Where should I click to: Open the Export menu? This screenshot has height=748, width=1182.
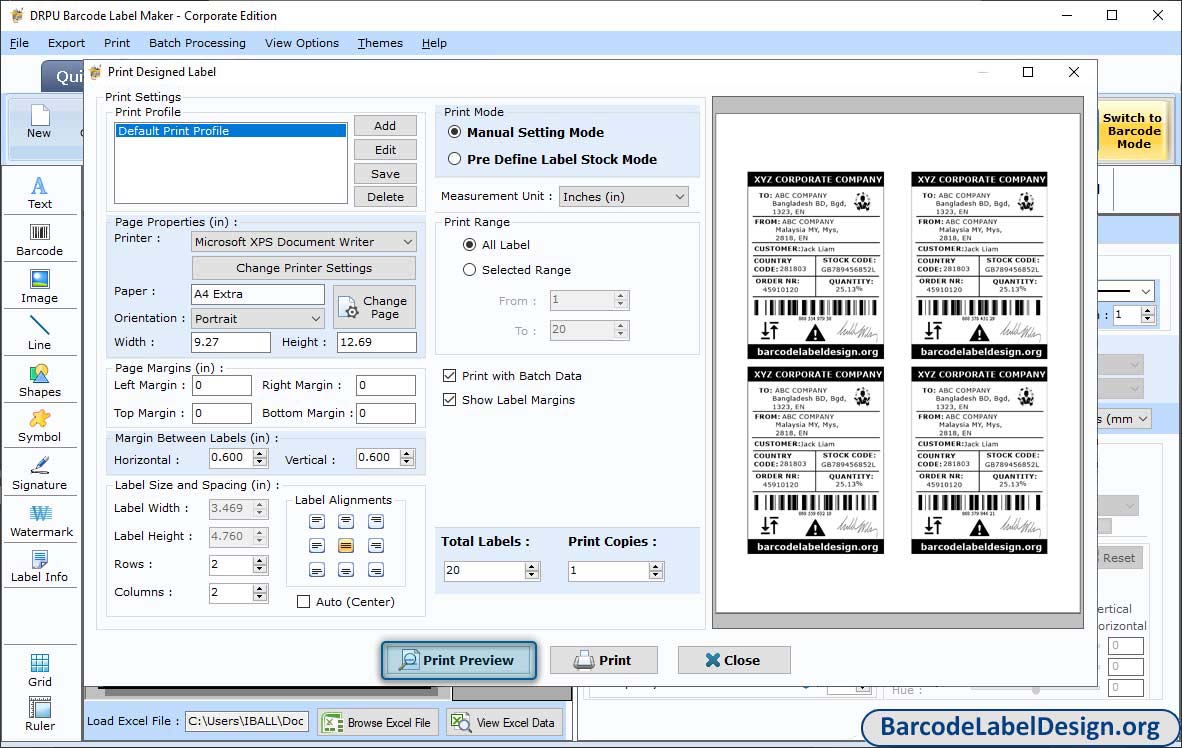(66, 43)
